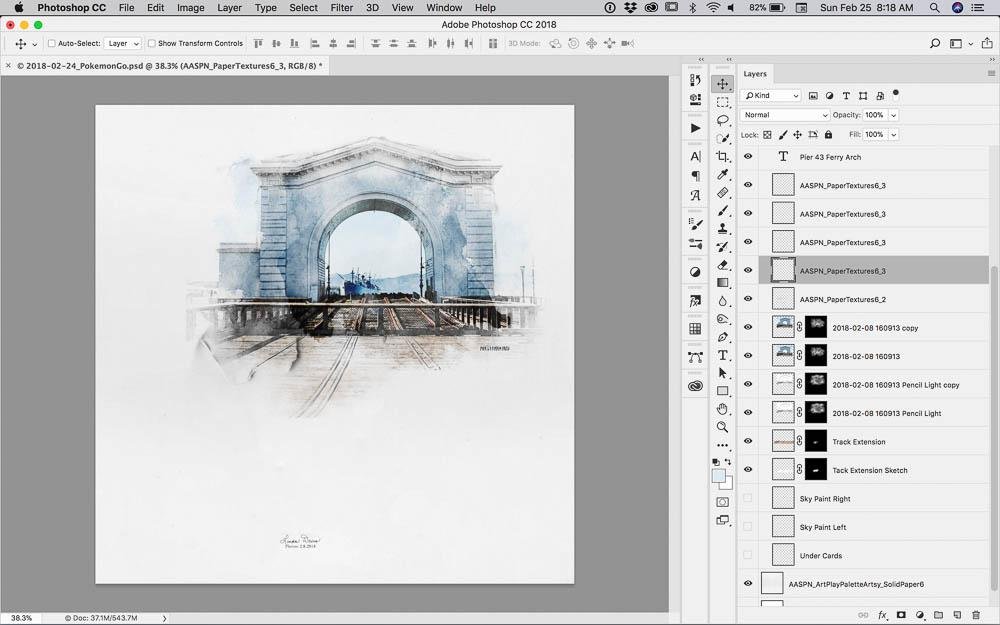Show the Sky Paint Right layer

coord(748,498)
